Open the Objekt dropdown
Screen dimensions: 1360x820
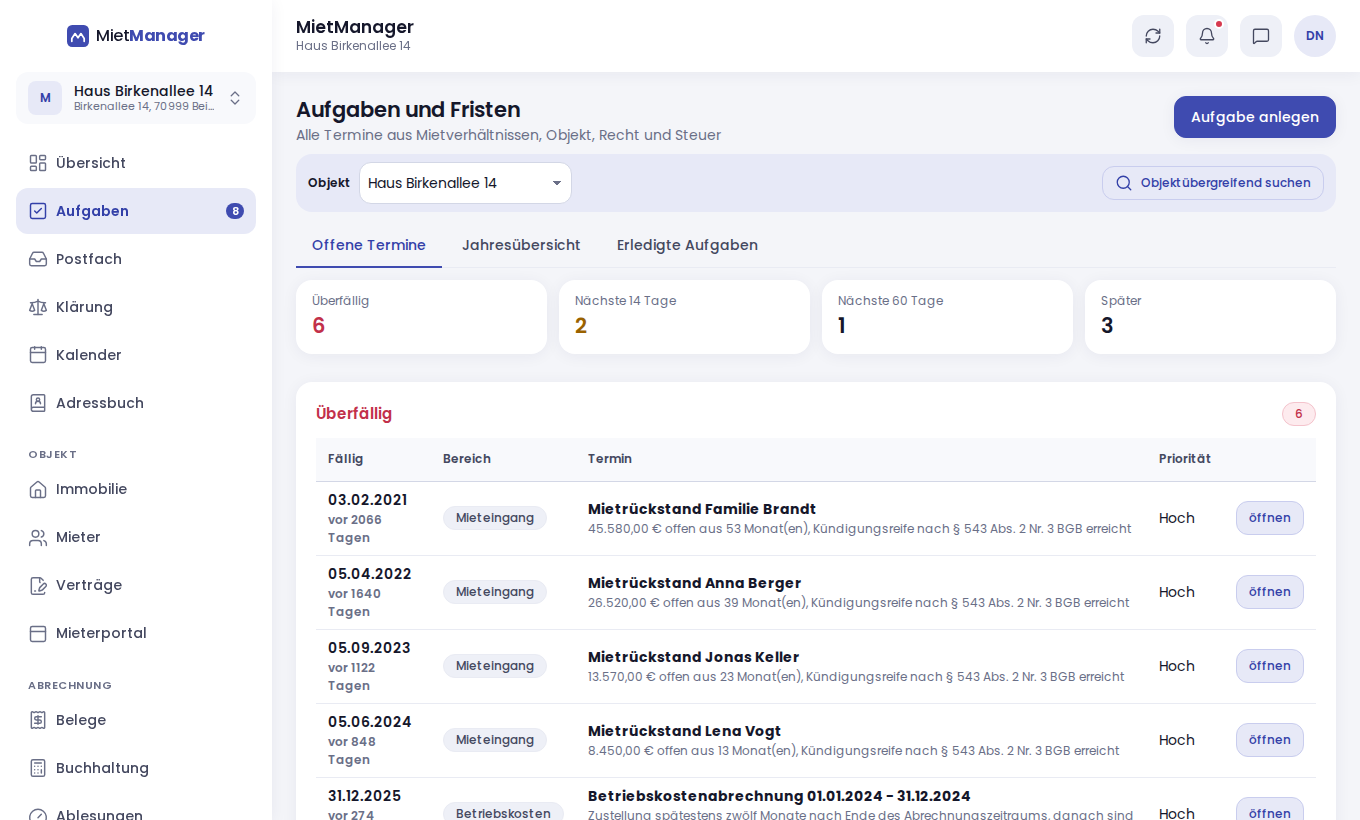click(465, 183)
